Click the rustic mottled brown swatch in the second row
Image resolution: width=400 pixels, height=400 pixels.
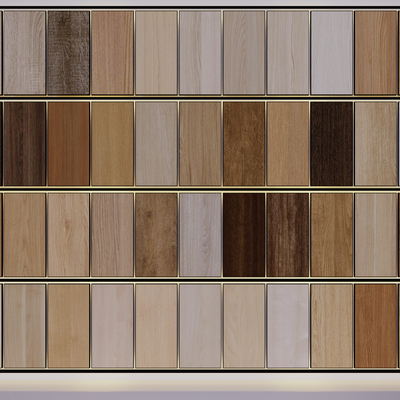click(x=244, y=144)
